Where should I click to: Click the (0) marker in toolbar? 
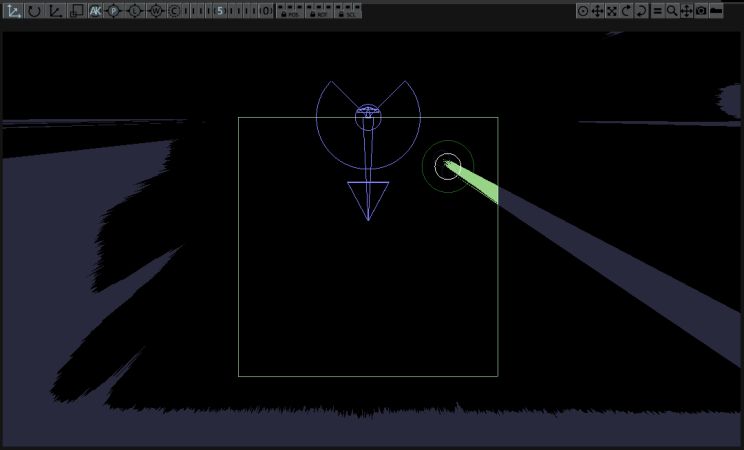[266, 11]
